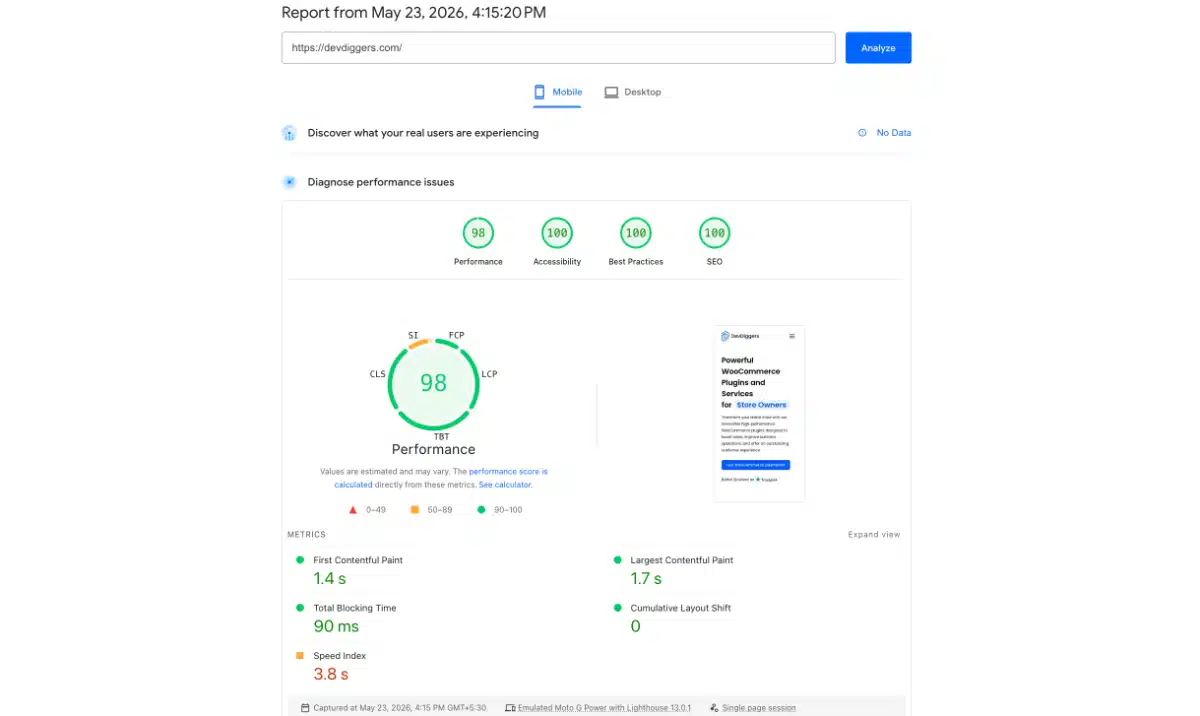
Task: Open the No Data link
Action: point(894,133)
